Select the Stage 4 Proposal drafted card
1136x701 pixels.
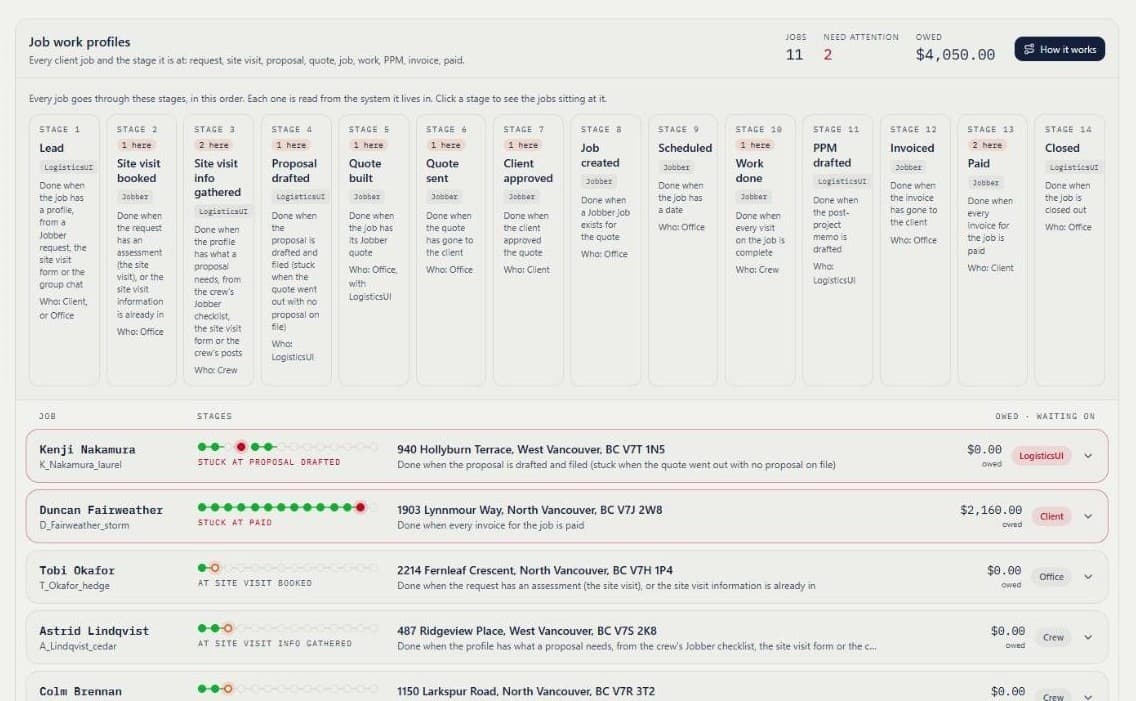pos(296,250)
